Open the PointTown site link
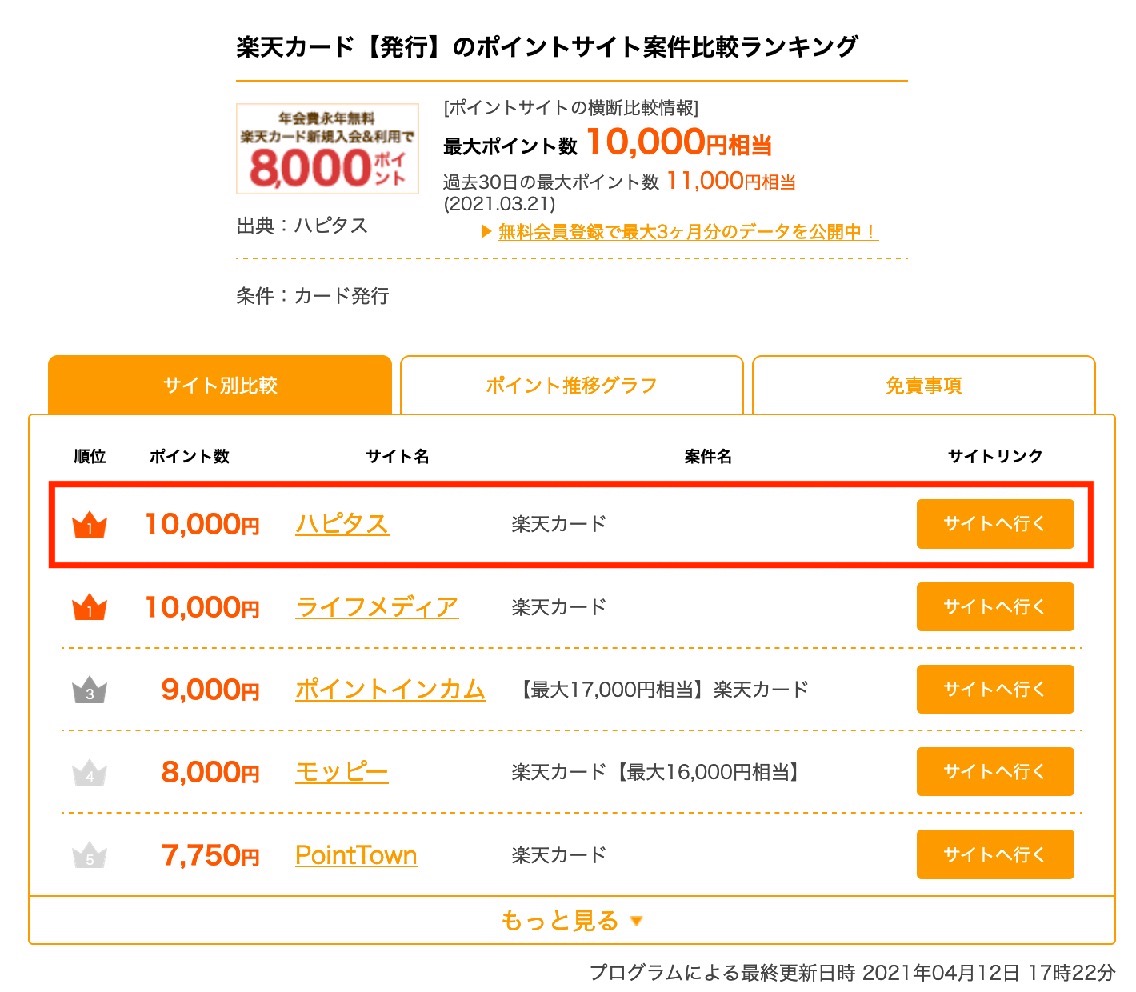Viewport: 1136px width, 992px height. click(356, 855)
